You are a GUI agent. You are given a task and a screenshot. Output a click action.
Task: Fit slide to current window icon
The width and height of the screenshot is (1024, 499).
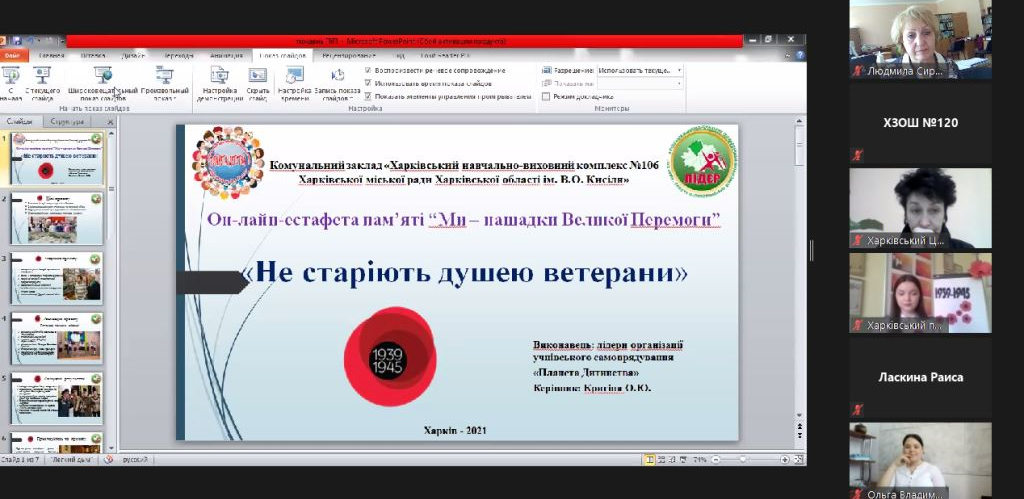pos(797,460)
